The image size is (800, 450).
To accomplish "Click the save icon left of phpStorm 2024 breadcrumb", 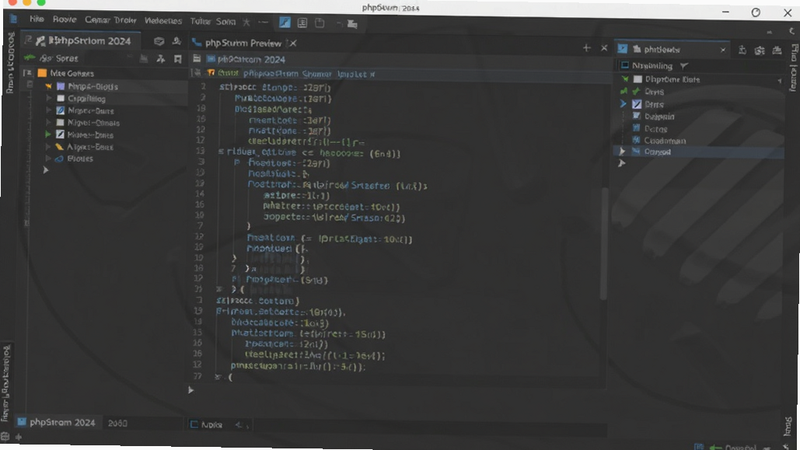I will tap(196, 59).
